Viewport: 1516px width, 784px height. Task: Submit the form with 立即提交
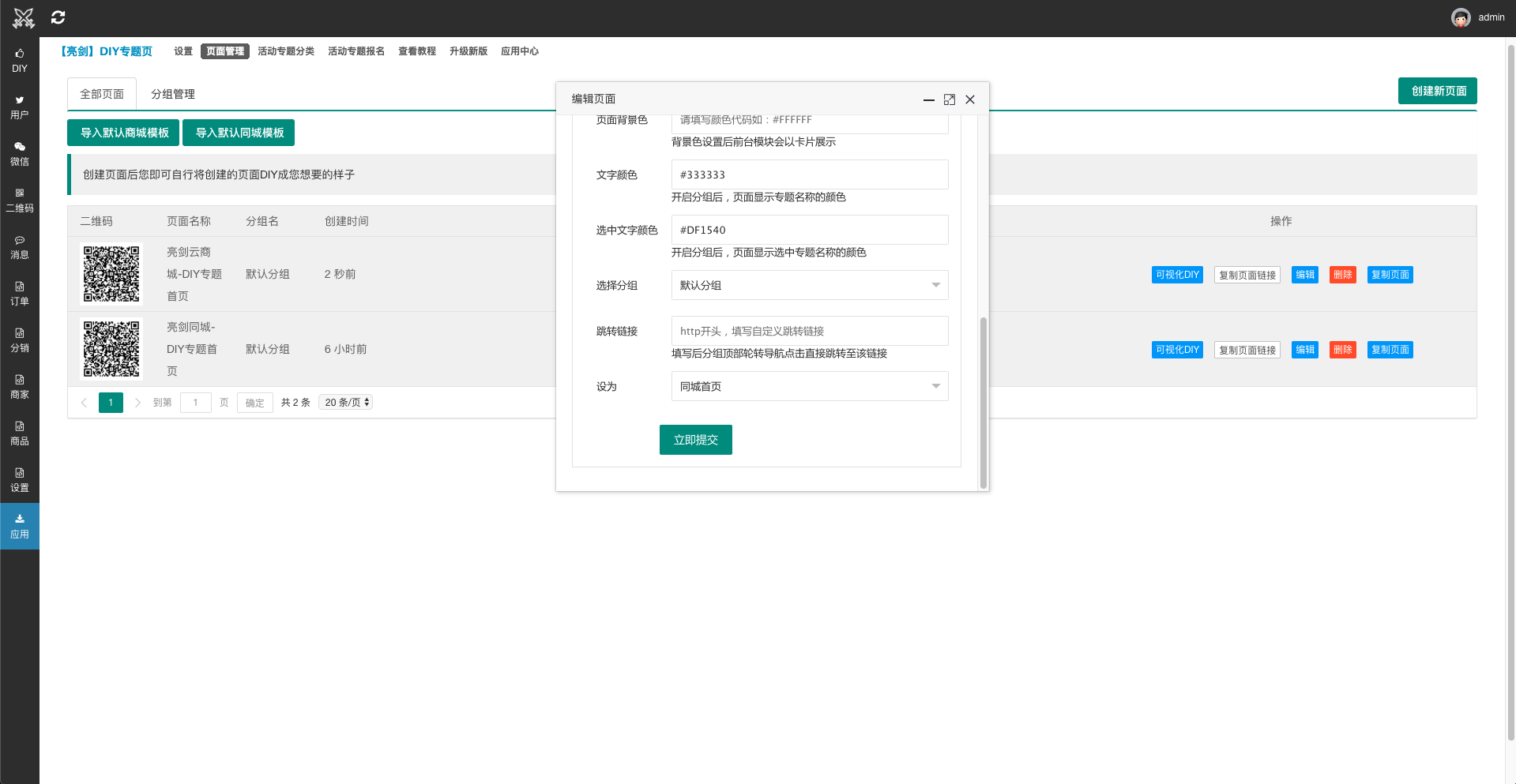coord(696,440)
